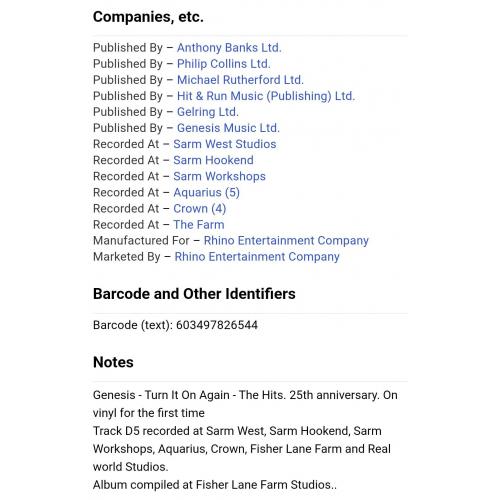Click the note about Track D5 recording
The width and height of the screenshot is (500, 500).
click(242, 449)
